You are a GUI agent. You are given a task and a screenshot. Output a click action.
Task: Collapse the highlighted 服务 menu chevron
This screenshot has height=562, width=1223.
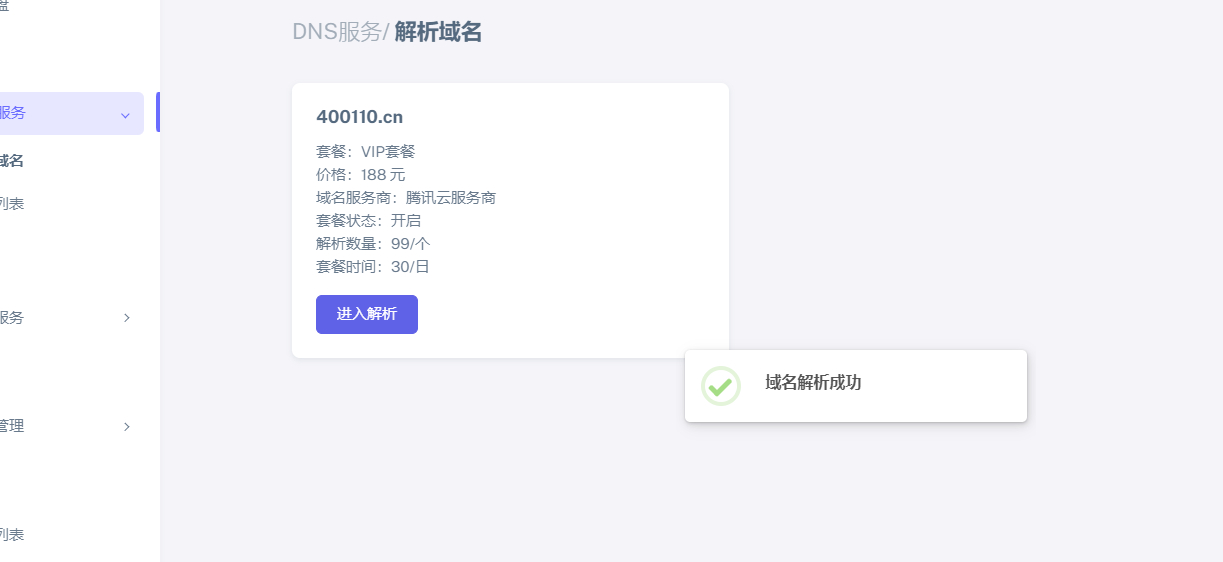click(125, 115)
